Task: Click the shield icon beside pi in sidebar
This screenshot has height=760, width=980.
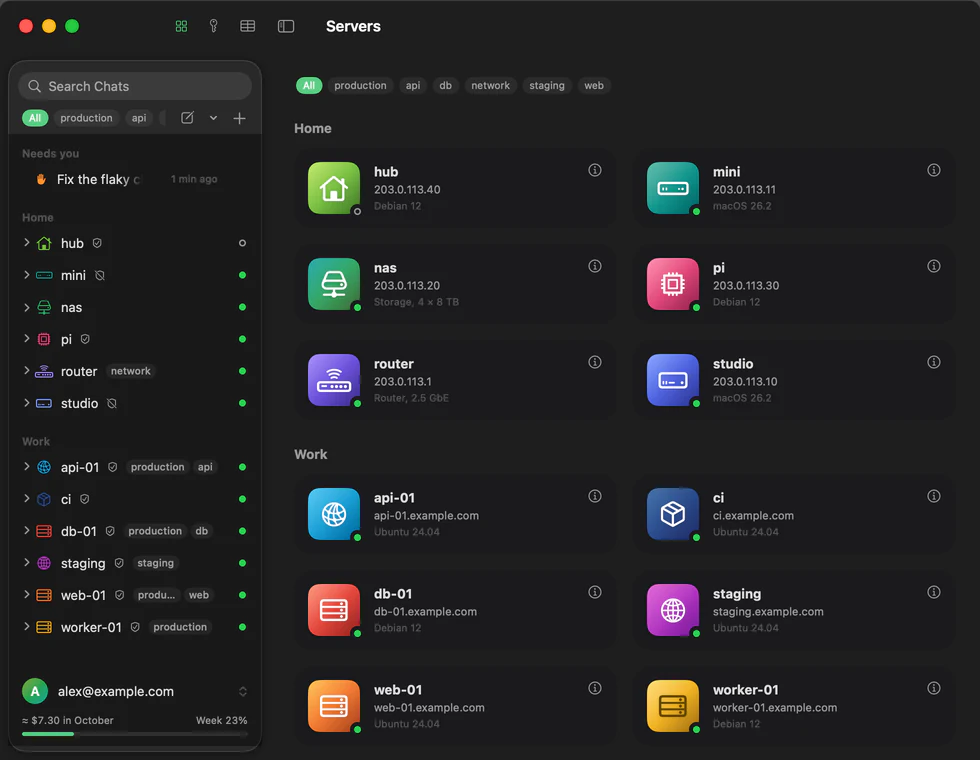Action: coord(85,339)
